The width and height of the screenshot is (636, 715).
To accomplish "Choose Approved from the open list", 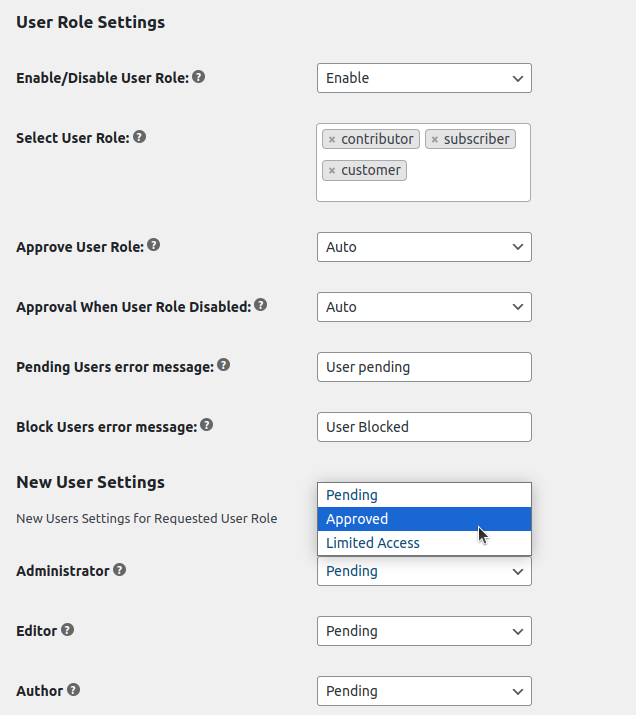I will pos(424,519).
